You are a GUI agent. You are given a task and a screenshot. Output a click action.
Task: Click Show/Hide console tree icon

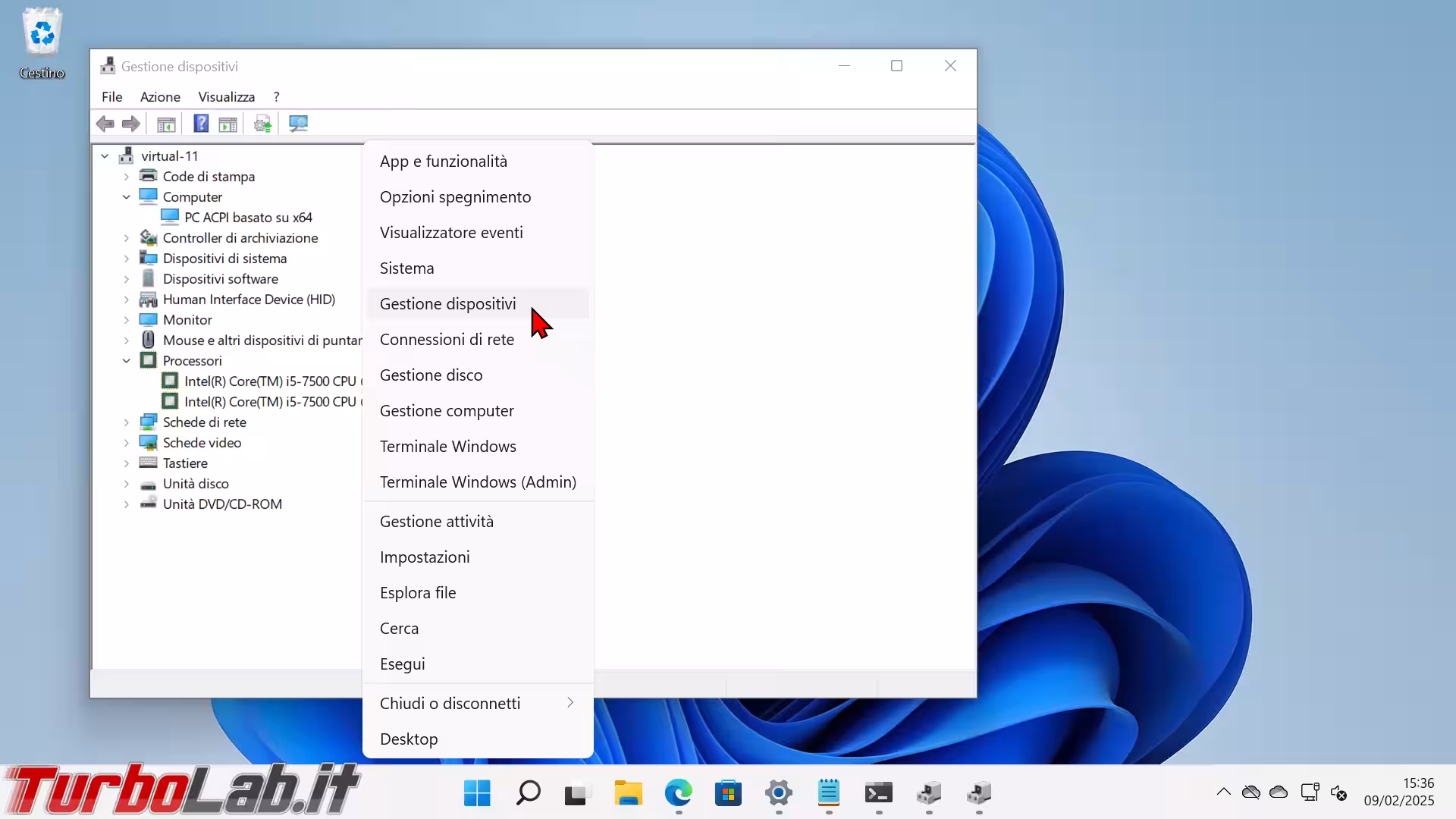166,124
